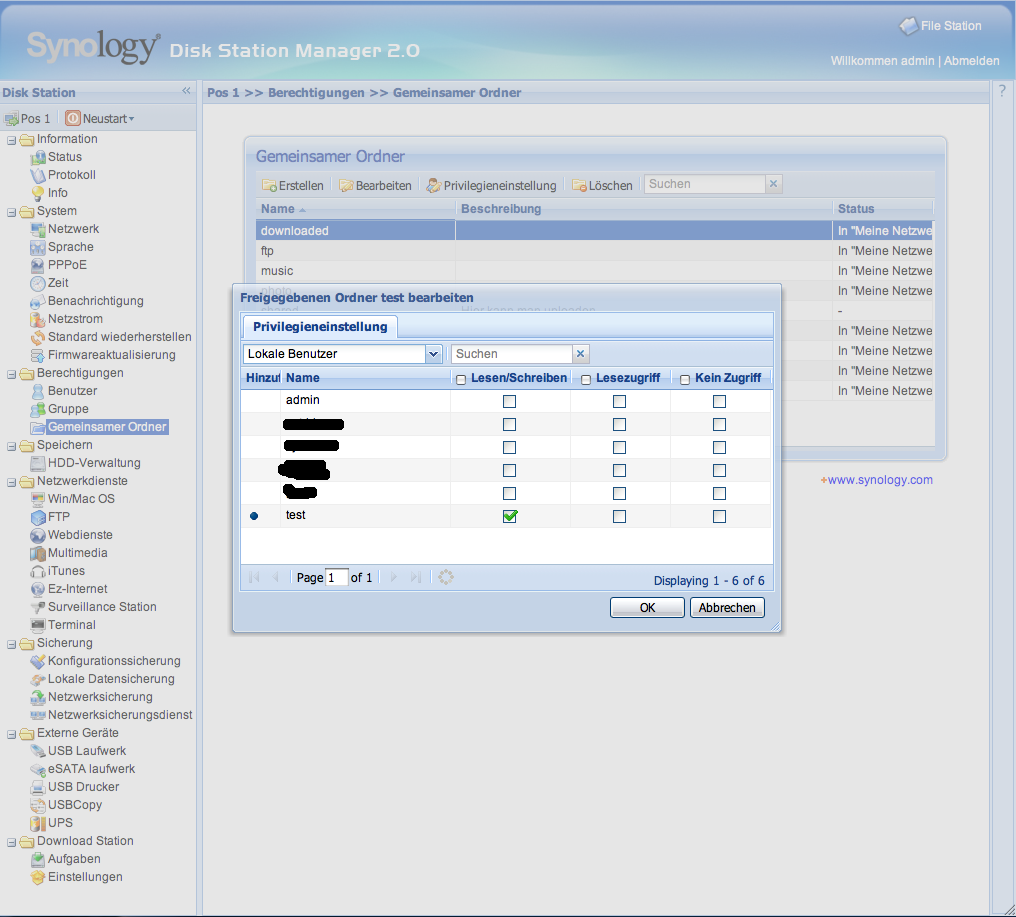Click the Suchen field in dialog

pos(511,354)
